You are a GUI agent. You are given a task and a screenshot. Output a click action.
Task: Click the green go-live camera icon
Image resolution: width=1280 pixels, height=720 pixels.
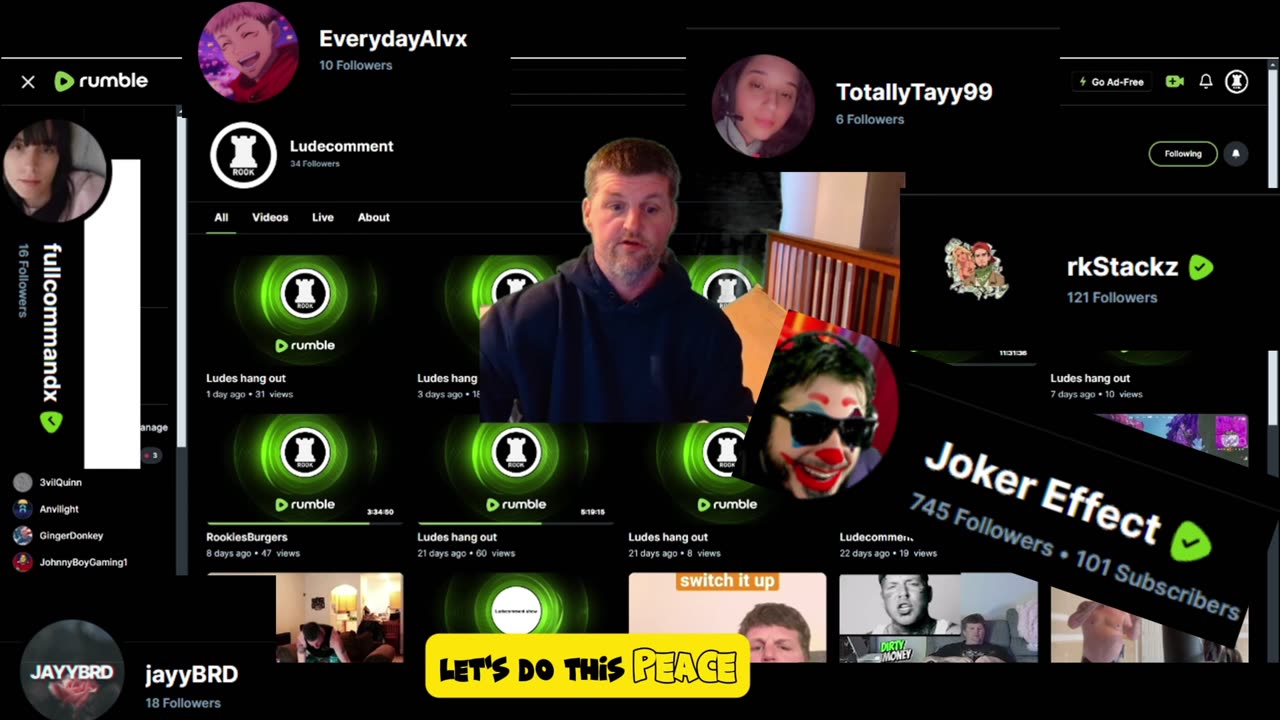coord(1175,81)
